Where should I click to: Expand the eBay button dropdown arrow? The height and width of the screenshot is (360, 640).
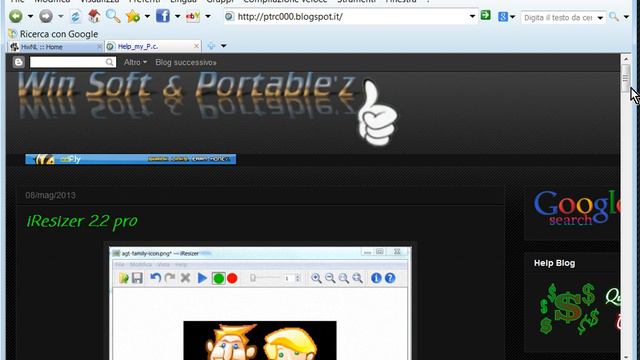coord(208,16)
